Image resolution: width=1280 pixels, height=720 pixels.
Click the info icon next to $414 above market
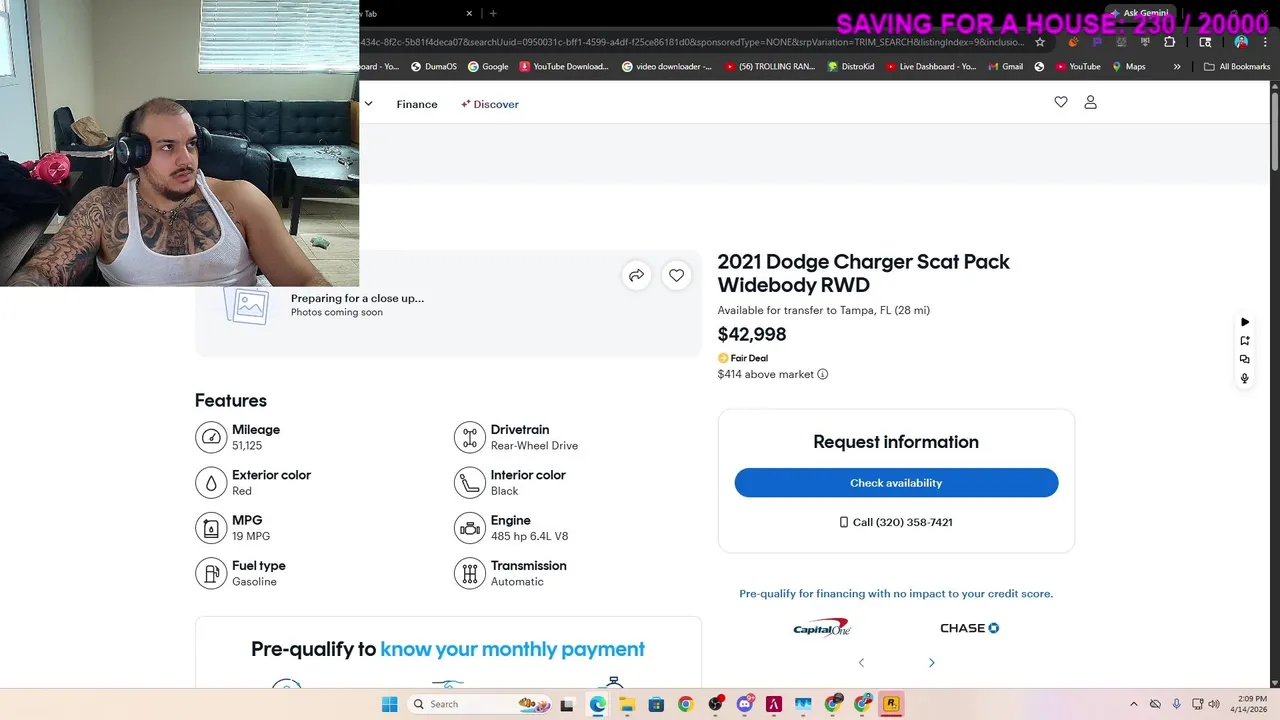(x=823, y=374)
